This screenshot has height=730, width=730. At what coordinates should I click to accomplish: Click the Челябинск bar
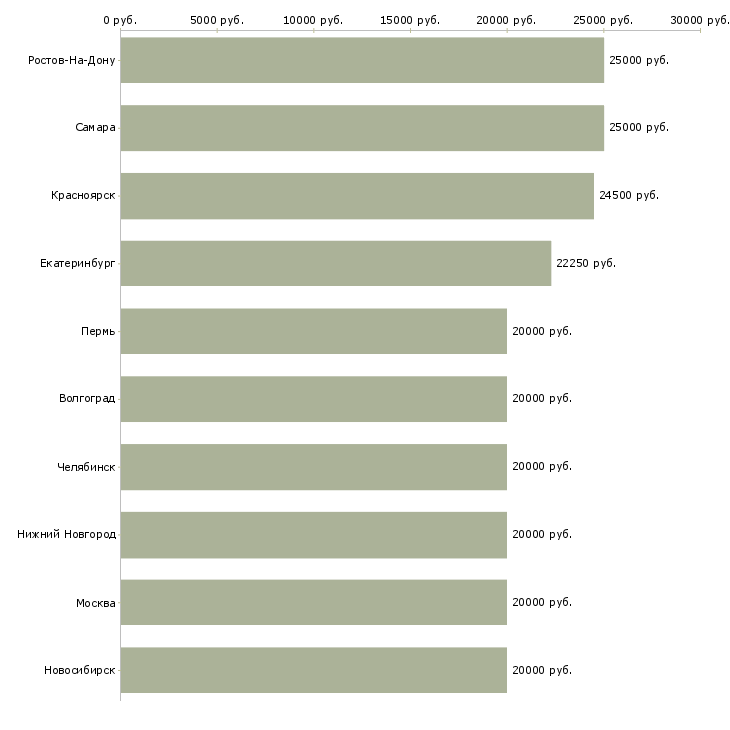point(314,467)
